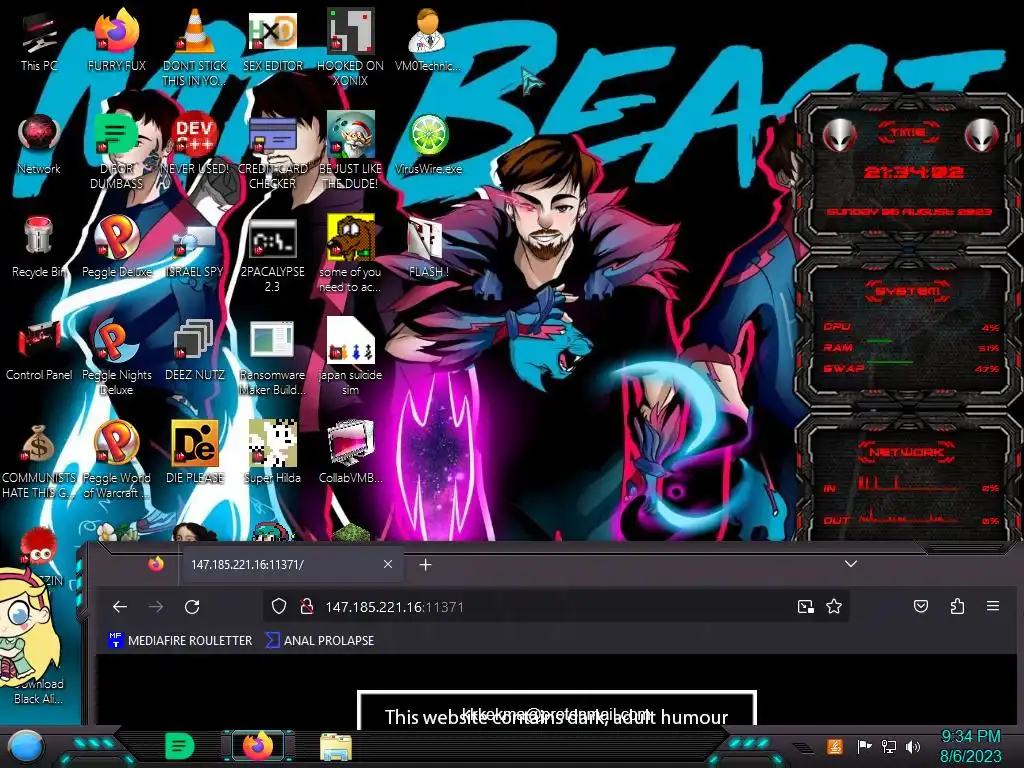Open the DIFOR DUMBASS green icon
The width and height of the screenshot is (1024, 768).
click(x=117, y=152)
